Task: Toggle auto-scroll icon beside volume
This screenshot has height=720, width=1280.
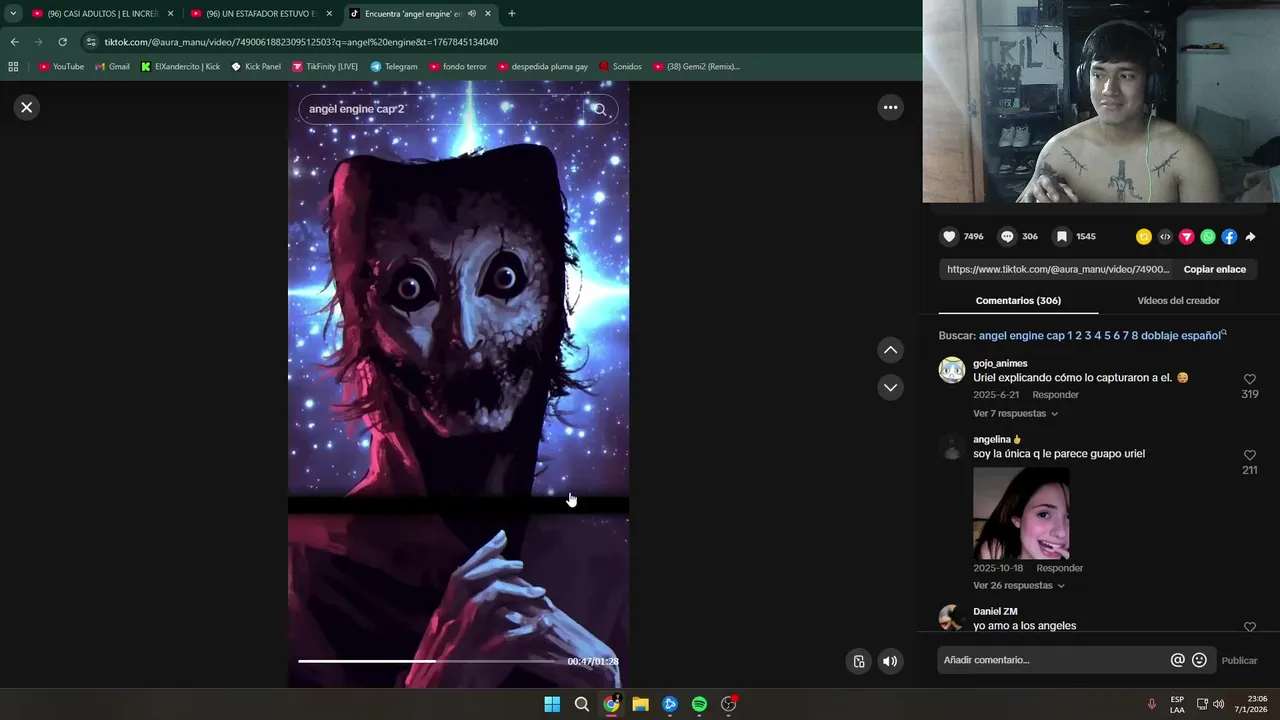Action: click(859, 661)
